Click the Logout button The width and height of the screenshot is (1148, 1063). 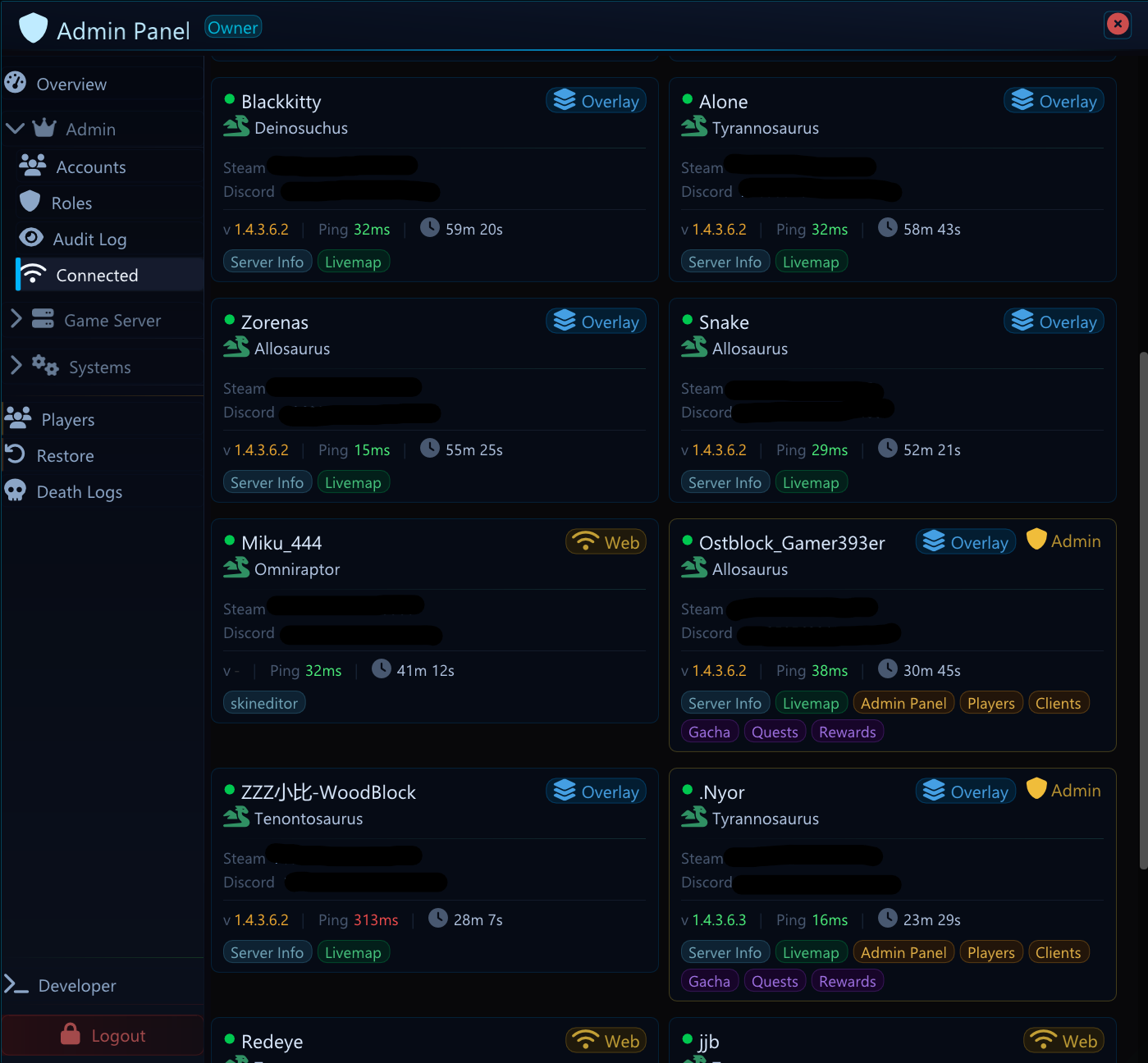103,1035
